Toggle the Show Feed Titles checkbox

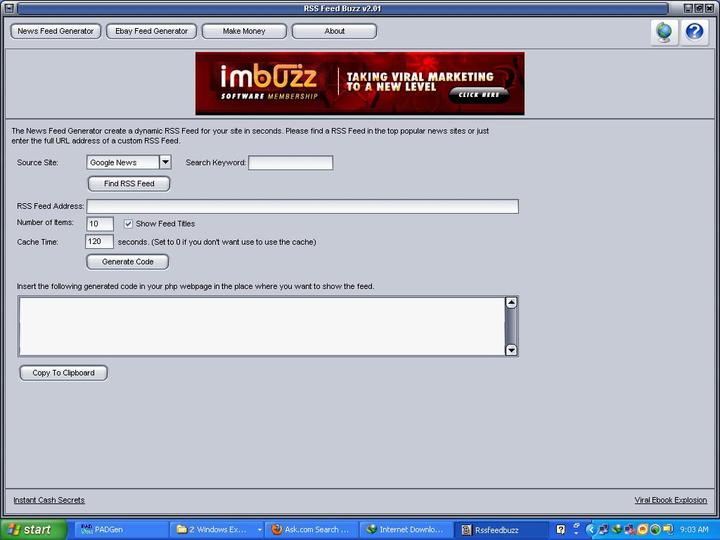tap(128, 224)
